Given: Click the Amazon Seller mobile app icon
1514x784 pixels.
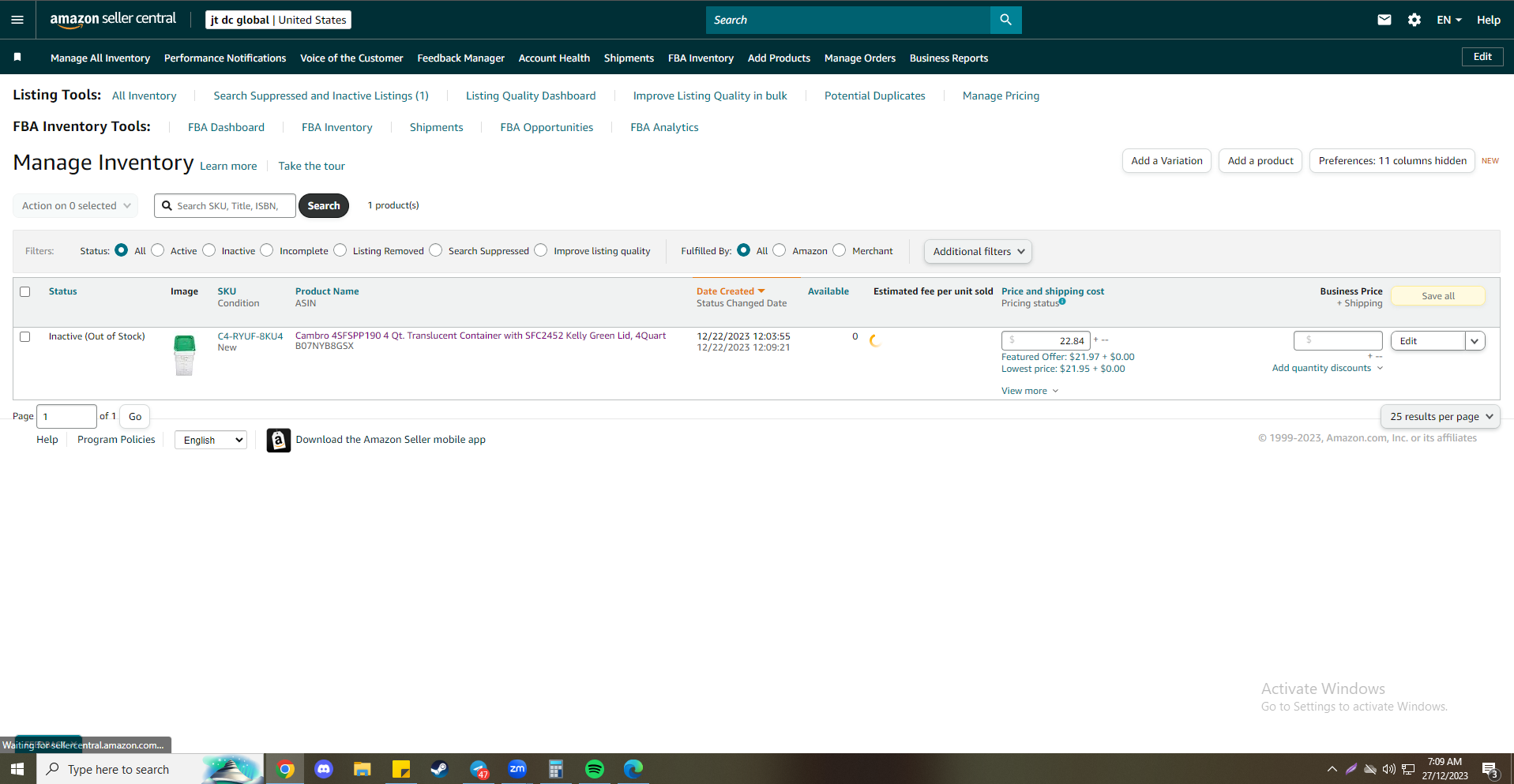Looking at the screenshot, I should (x=278, y=440).
